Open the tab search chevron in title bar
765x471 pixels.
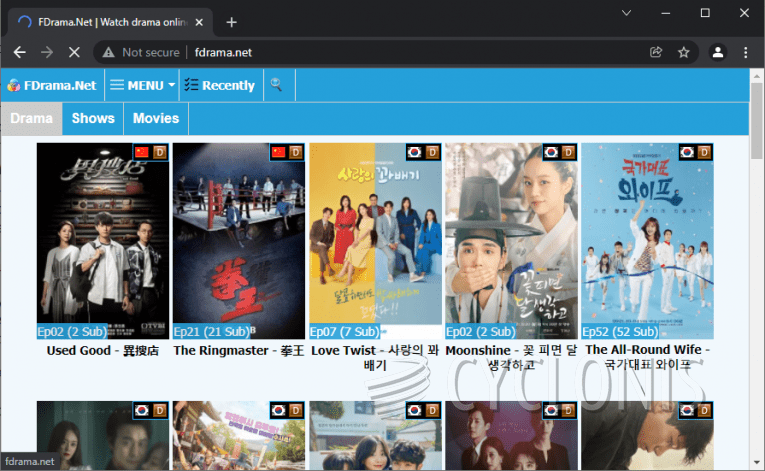coord(627,13)
